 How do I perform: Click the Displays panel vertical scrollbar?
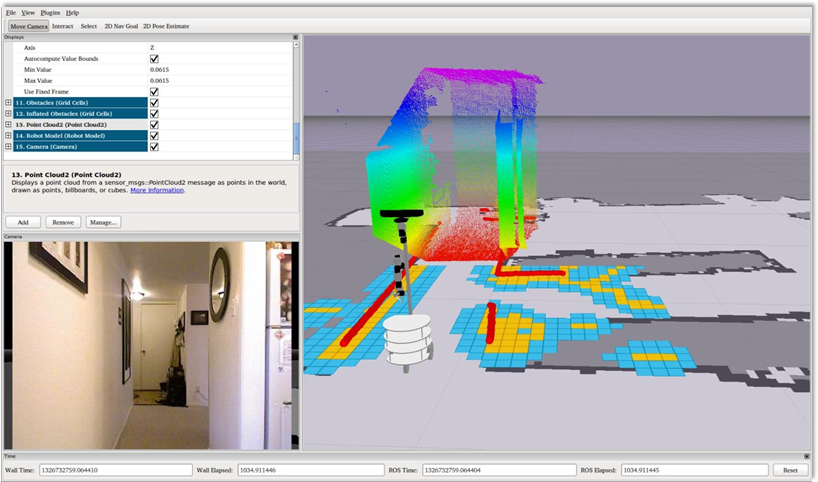[296, 101]
